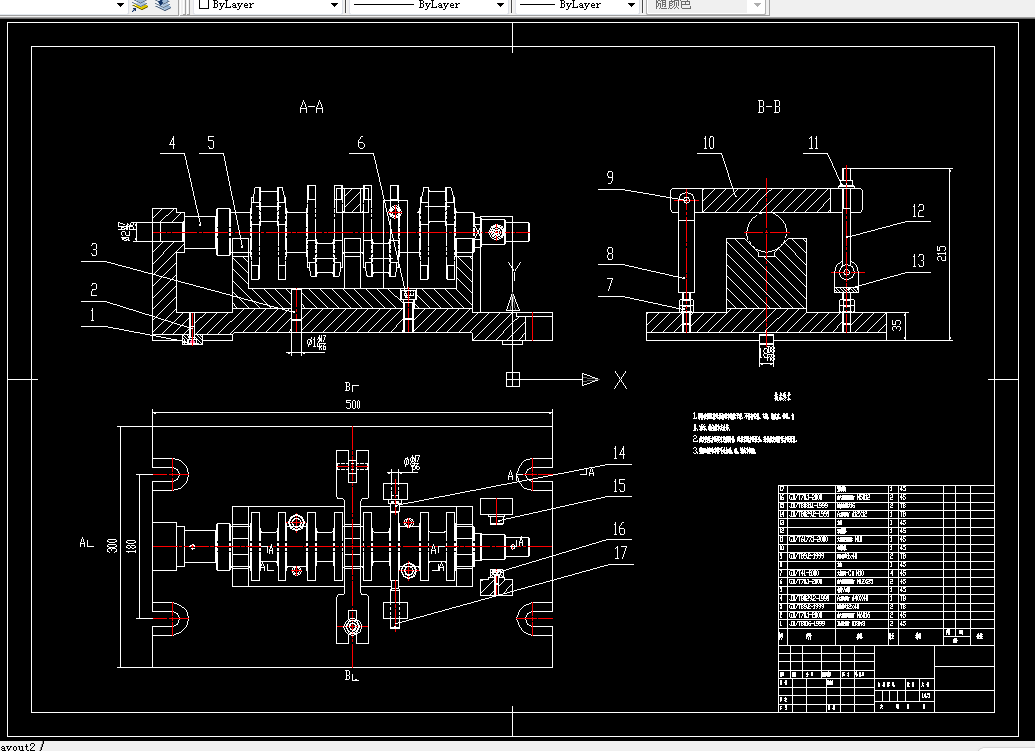Select part callout number 17

coord(620,553)
